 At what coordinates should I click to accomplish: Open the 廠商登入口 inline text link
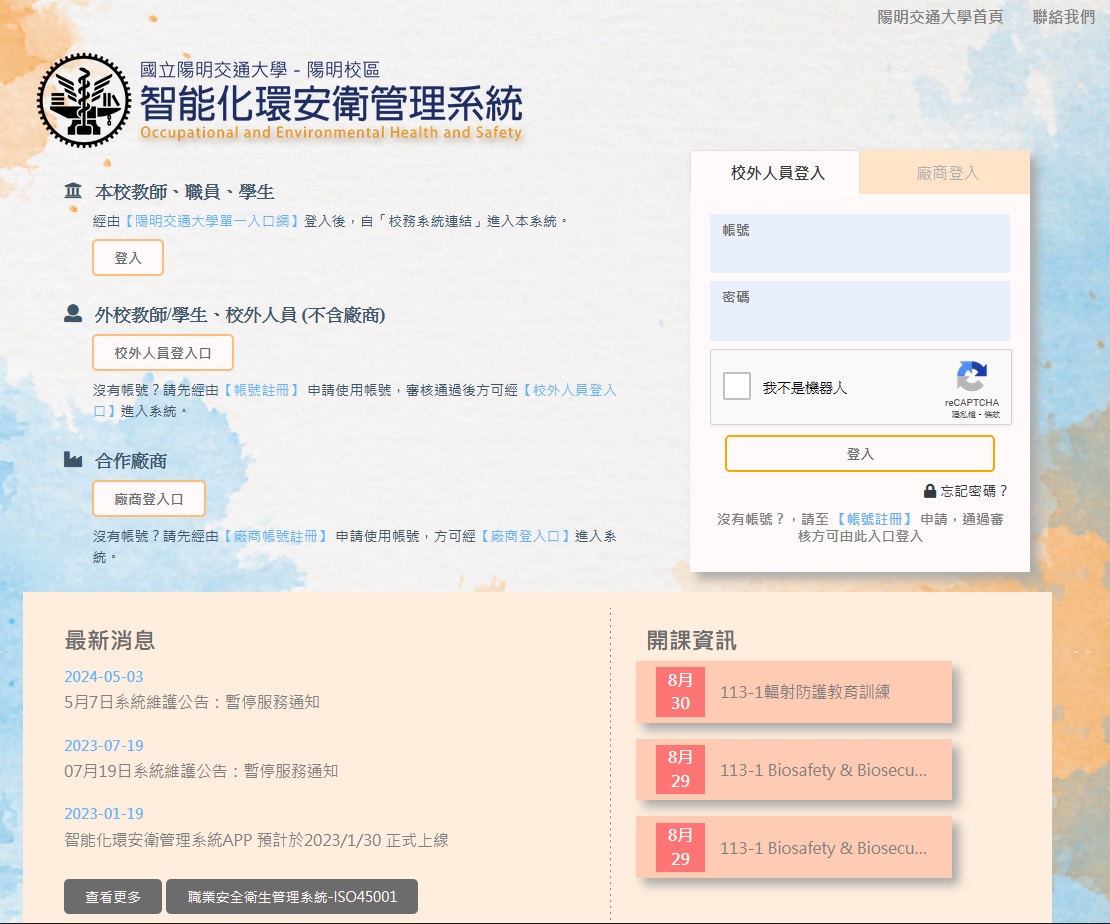(525, 536)
